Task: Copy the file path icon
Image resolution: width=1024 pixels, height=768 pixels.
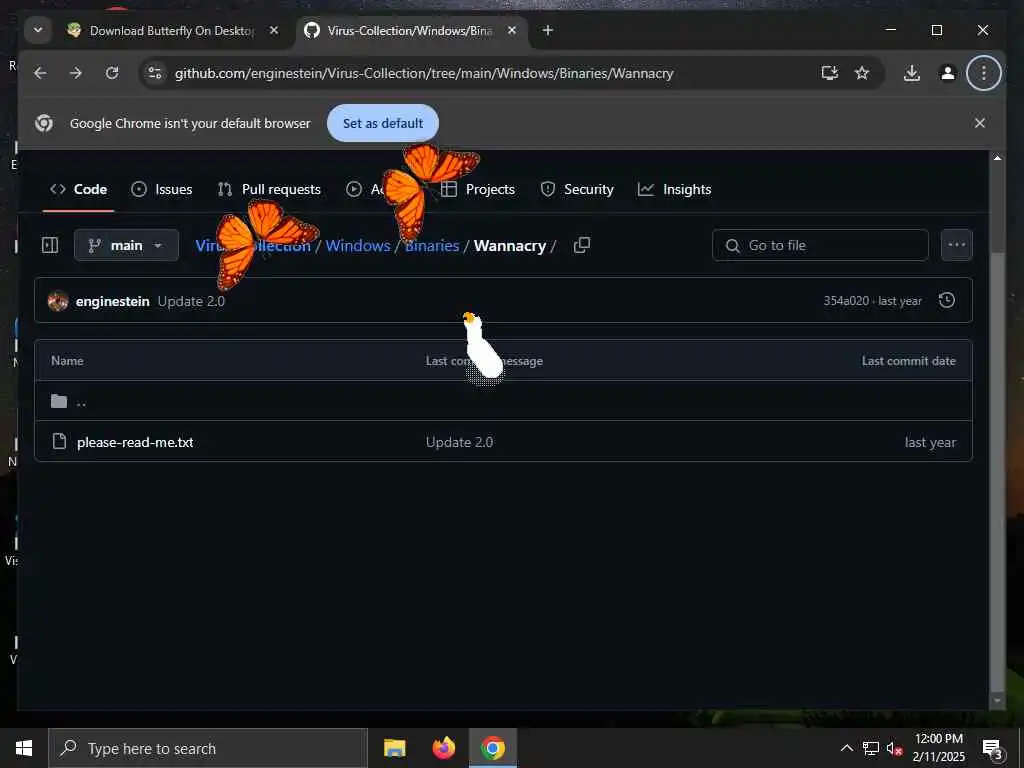Action: pyautogui.click(x=581, y=246)
